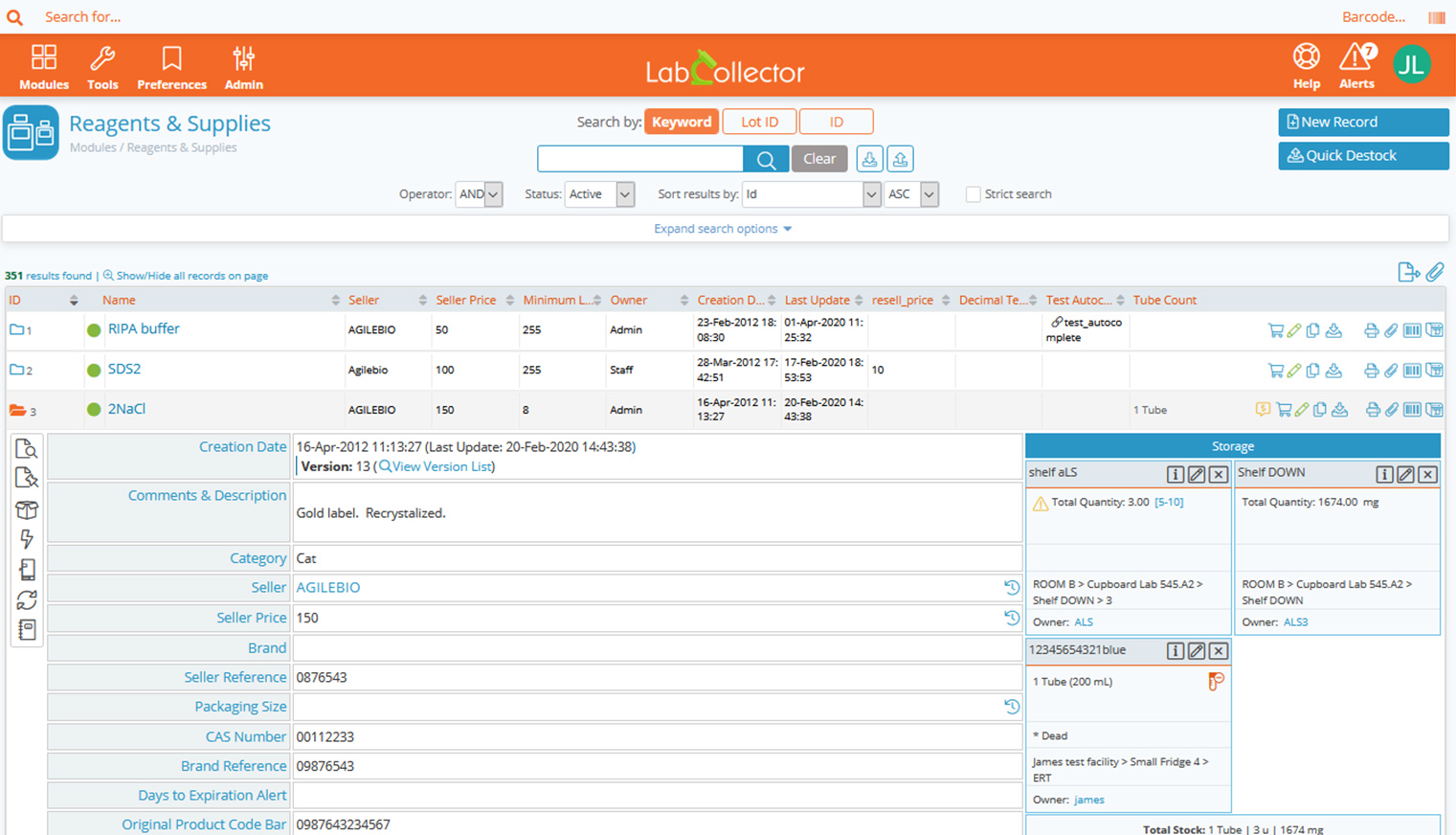Select Keyword search mode
1456x835 pixels.
[682, 122]
